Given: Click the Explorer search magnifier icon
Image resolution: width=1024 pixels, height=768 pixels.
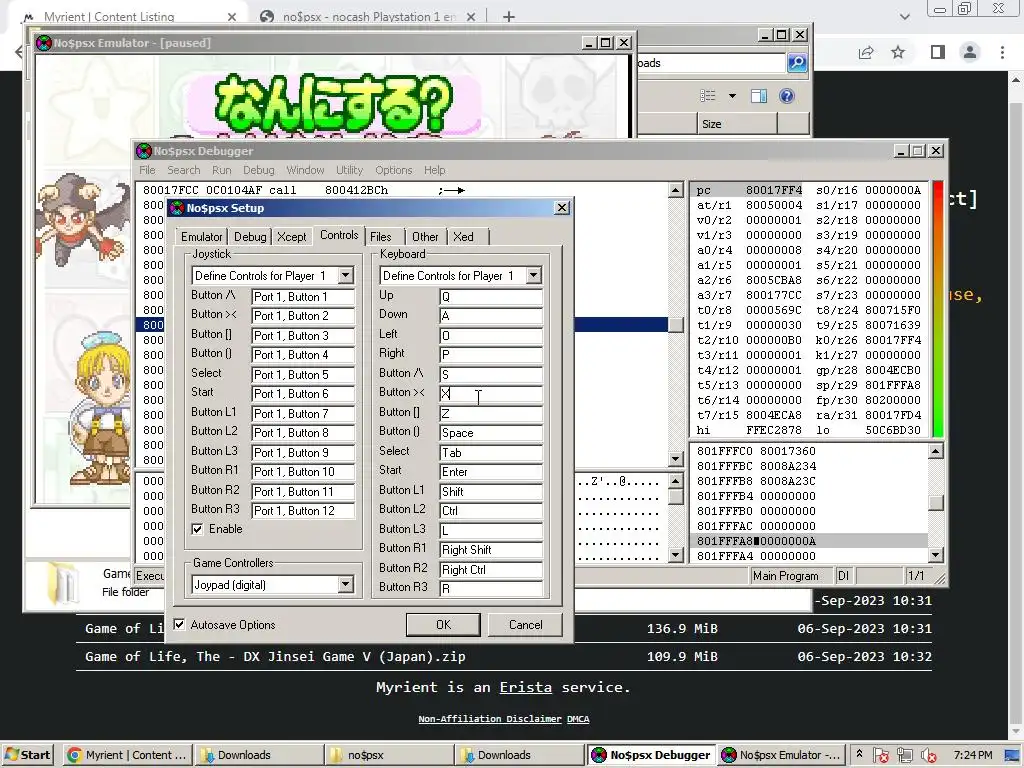Looking at the screenshot, I should (x=797, y=63).
